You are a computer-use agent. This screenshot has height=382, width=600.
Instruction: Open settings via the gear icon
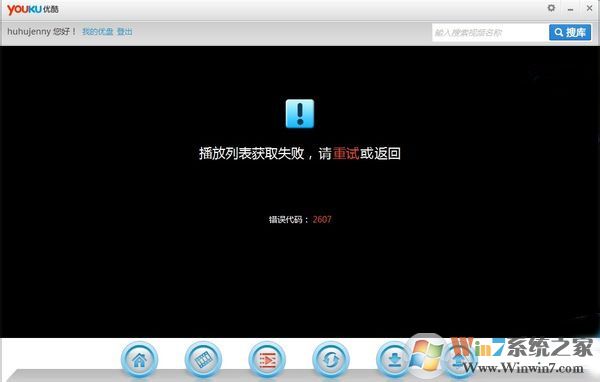click(x=551, y=8)
